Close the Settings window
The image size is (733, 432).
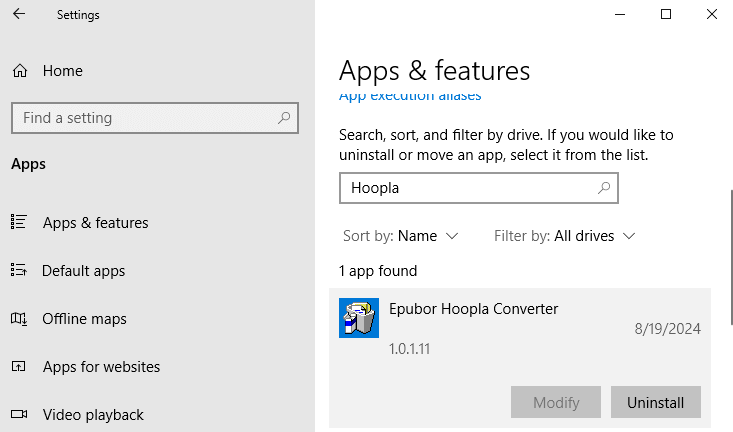click(x=711, y=14)
